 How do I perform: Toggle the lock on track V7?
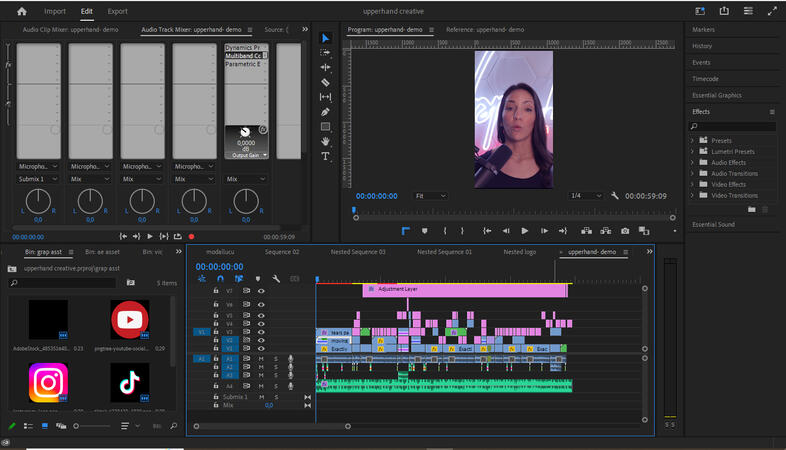point(216,291)
